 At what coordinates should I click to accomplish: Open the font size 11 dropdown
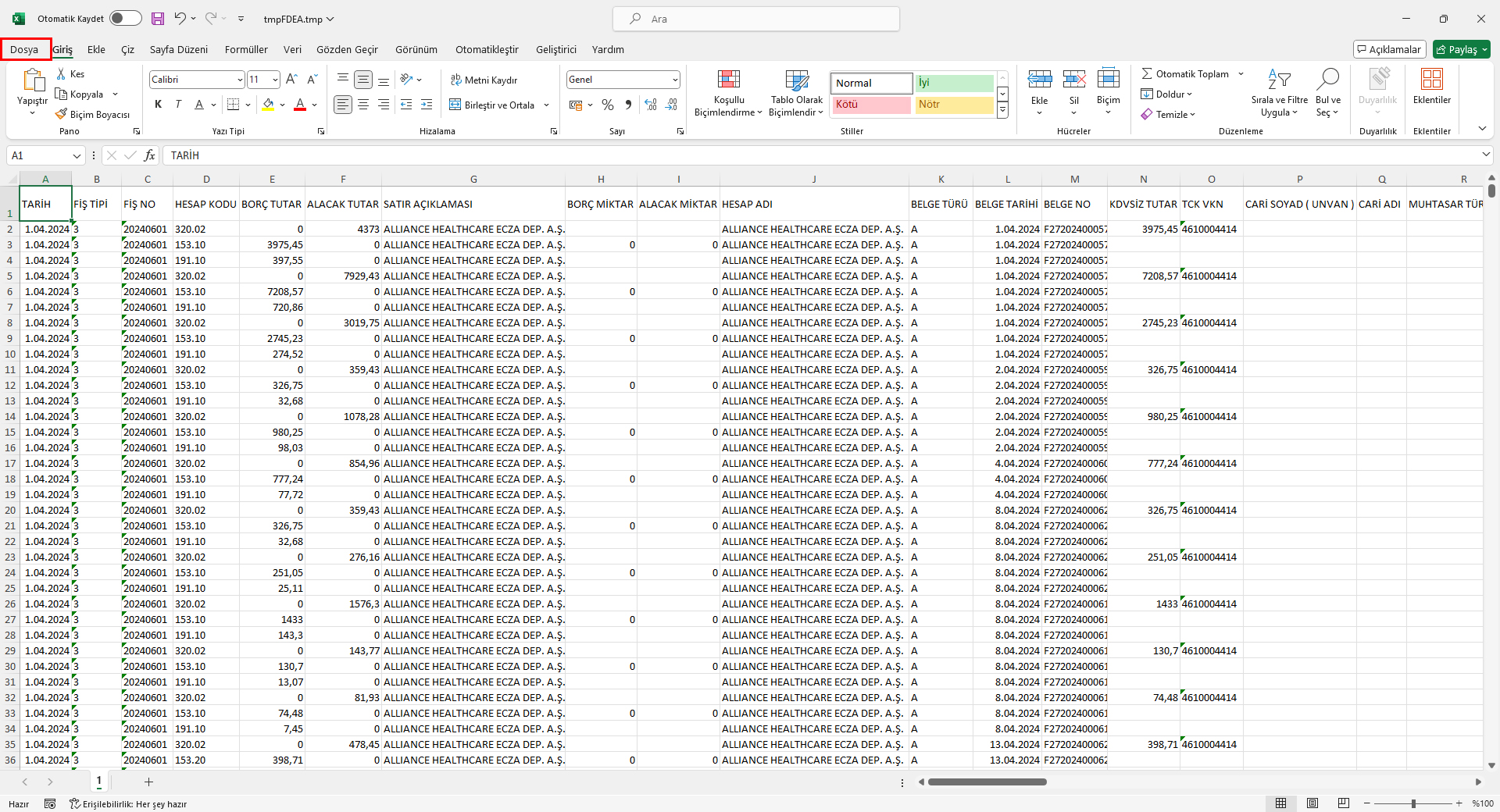(275, 80)
